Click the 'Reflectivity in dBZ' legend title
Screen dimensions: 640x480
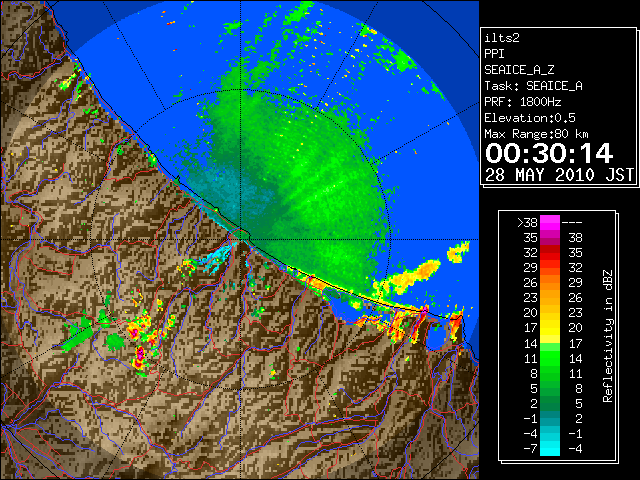click(x=608, y=336)
